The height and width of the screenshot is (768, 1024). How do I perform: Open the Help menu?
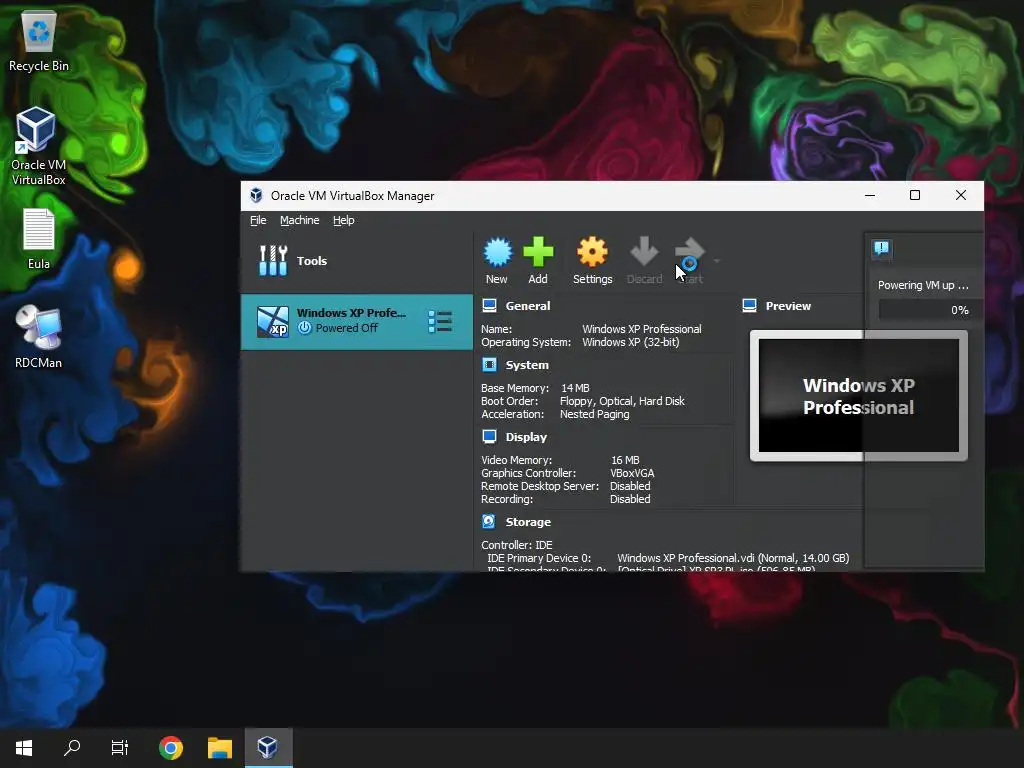click(x=344, y=220)
